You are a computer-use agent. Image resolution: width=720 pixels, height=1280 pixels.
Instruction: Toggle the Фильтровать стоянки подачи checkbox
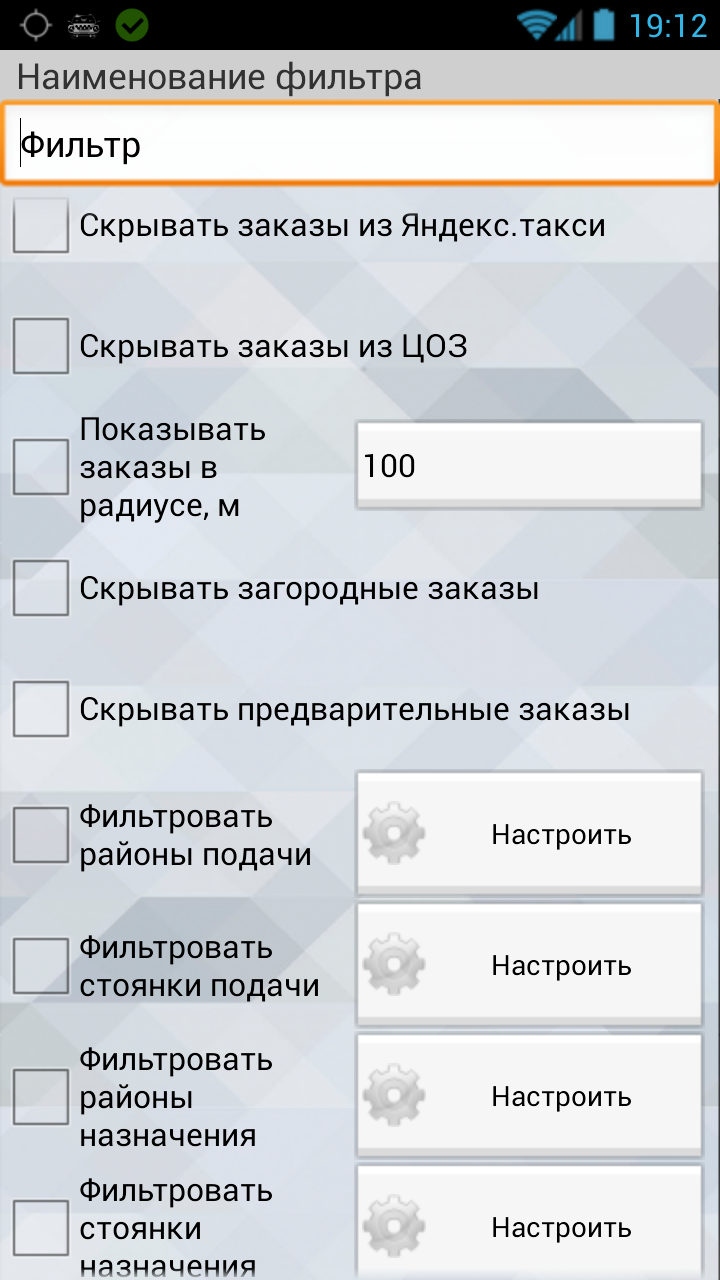tap(41, 966)
